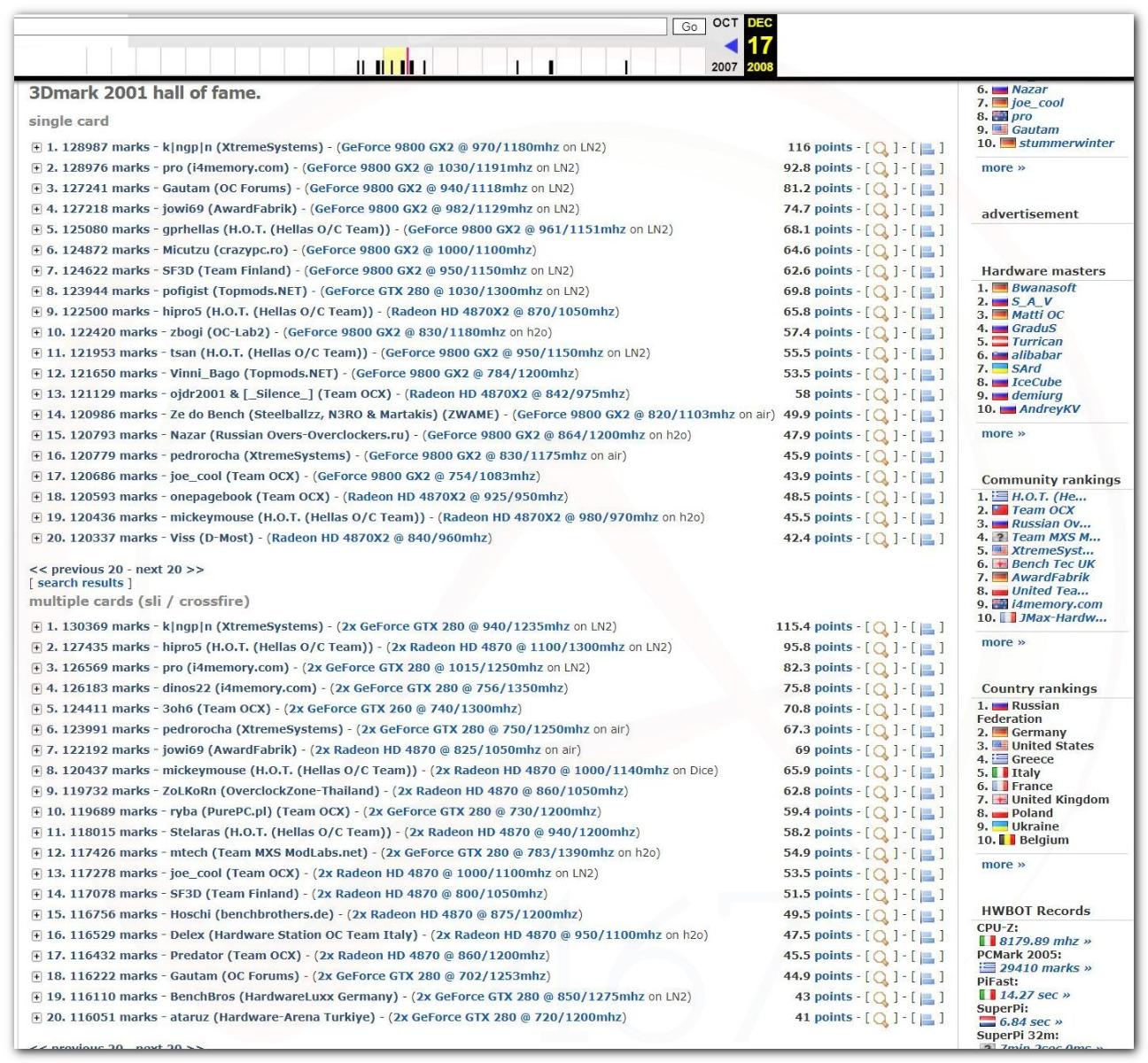Select the OCT month in Wayback toolbar

tap(725, 23)
